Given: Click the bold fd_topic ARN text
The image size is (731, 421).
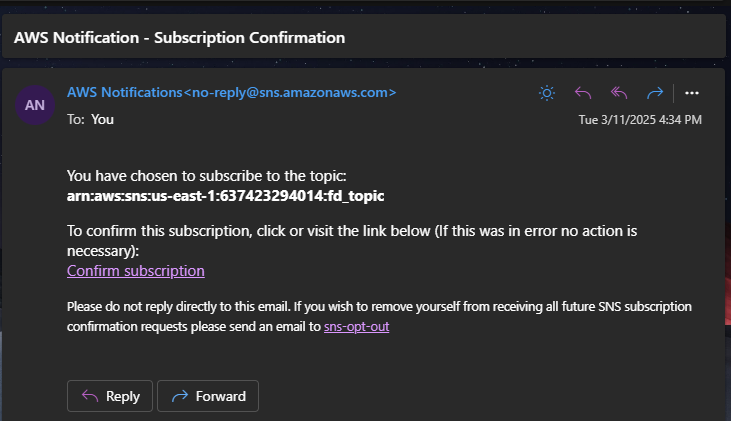Looking at the screenshot, I should pos(226,196).
